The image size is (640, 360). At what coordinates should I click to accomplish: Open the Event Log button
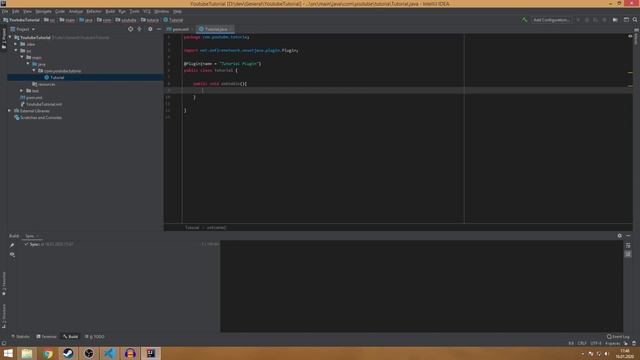pos(618,337)
